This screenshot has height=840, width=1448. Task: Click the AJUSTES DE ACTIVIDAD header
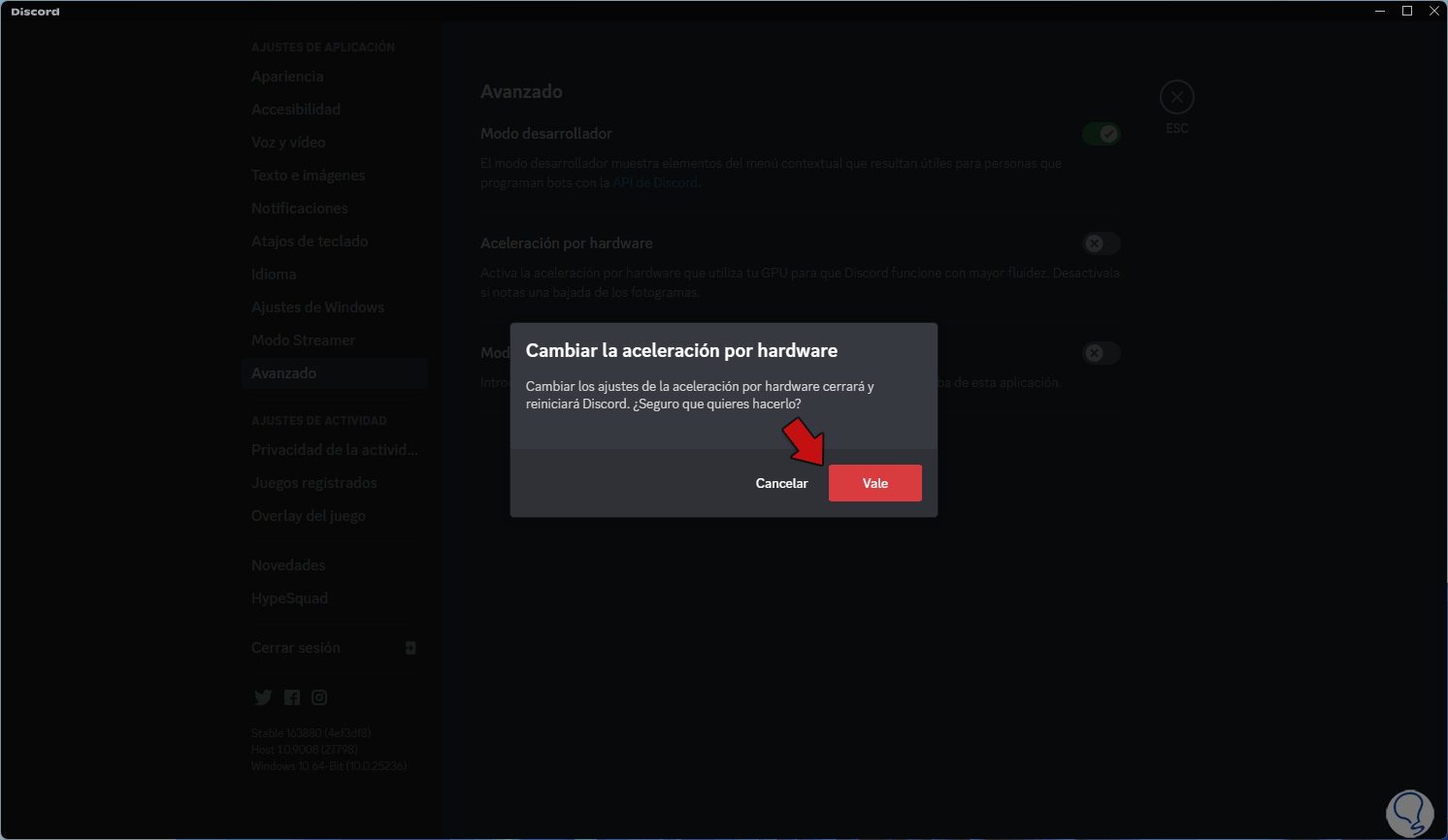pyautogui.click(x=318, y=421)
